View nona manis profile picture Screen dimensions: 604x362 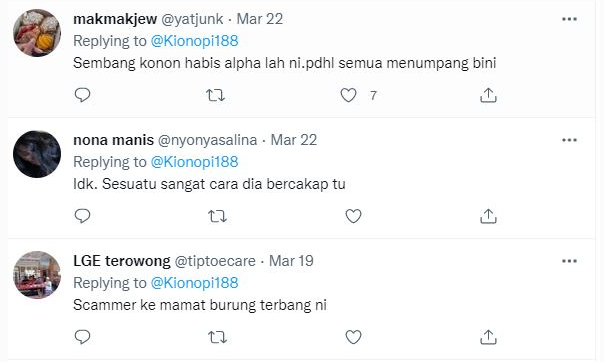pyautogui.click(x=37, y=154)
